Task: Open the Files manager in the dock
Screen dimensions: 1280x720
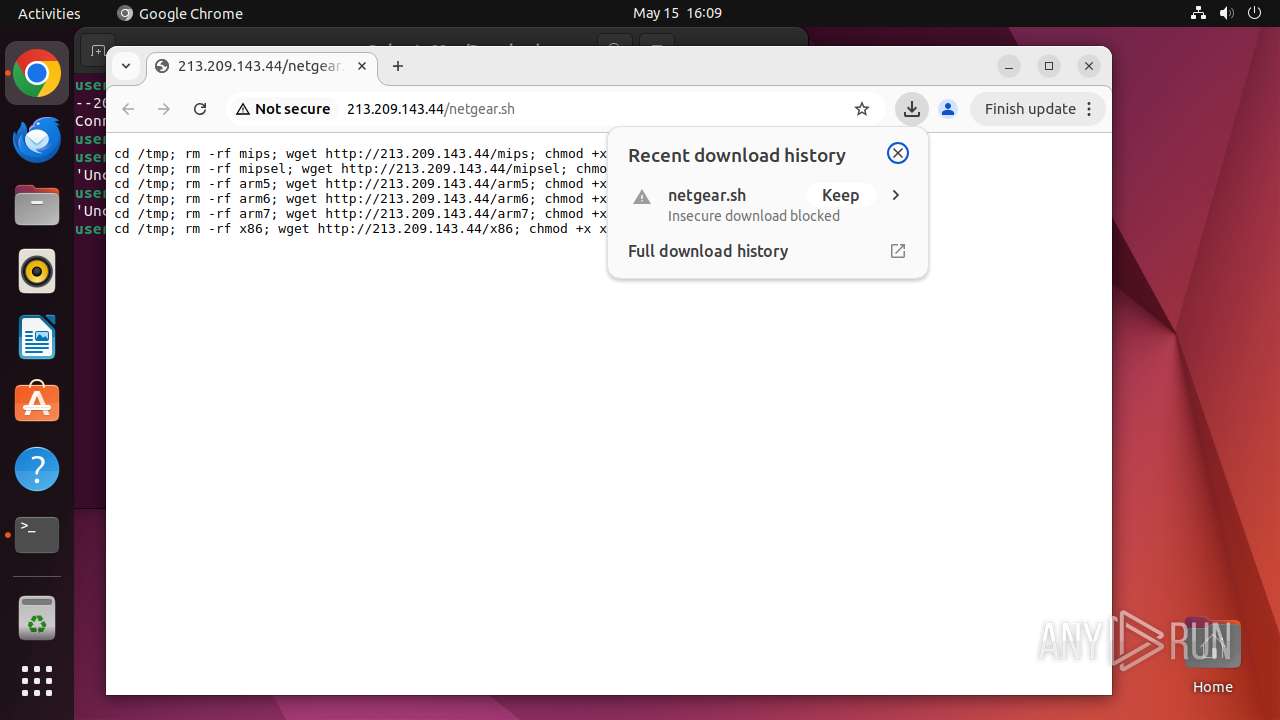Action: tap(37, 206)
